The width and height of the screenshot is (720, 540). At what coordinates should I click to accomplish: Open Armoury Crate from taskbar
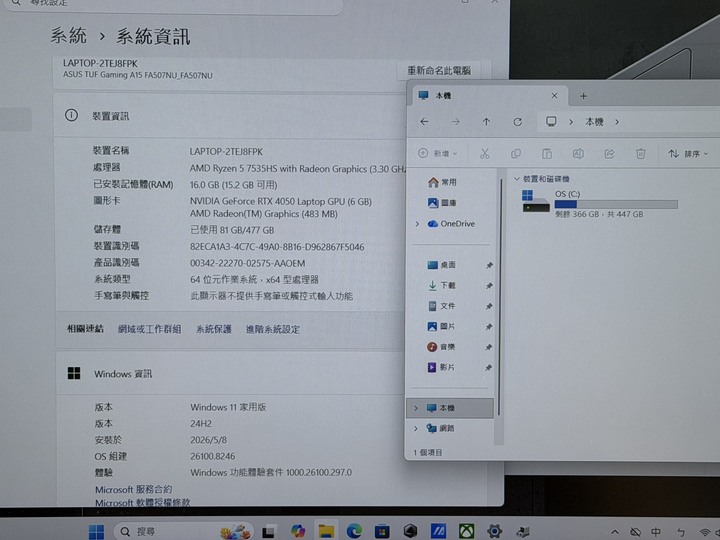[410, 532]
